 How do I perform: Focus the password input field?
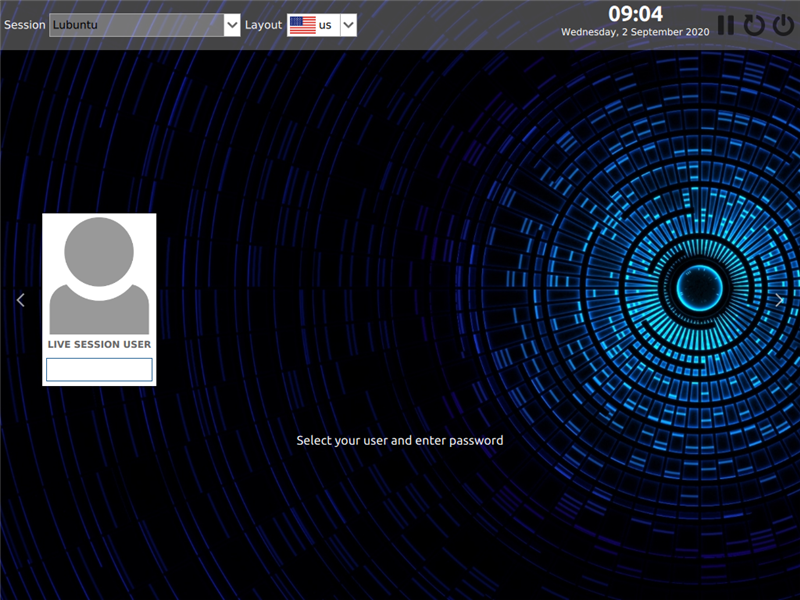pyautogui.click(x=99, y=369)
